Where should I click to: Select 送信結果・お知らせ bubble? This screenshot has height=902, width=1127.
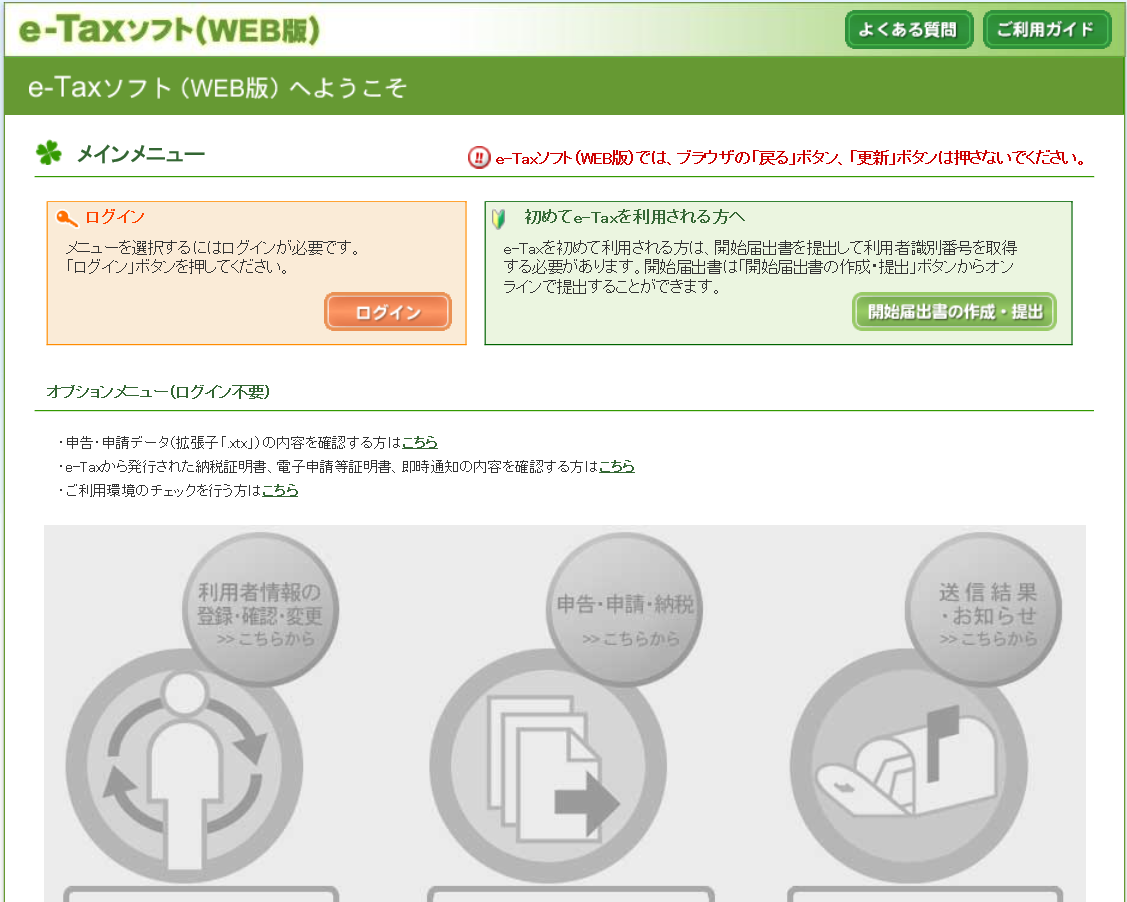(984, 611)
